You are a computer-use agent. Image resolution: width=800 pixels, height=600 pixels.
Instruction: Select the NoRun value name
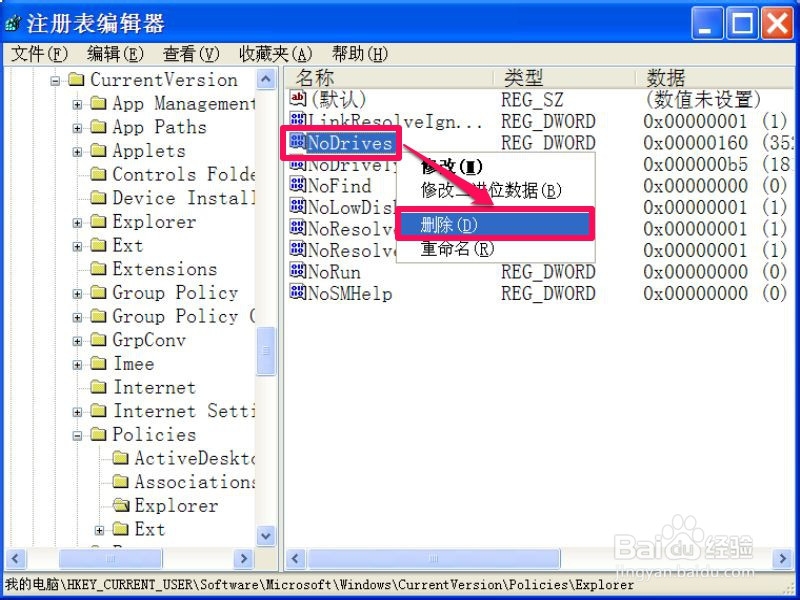coord(334,272)
